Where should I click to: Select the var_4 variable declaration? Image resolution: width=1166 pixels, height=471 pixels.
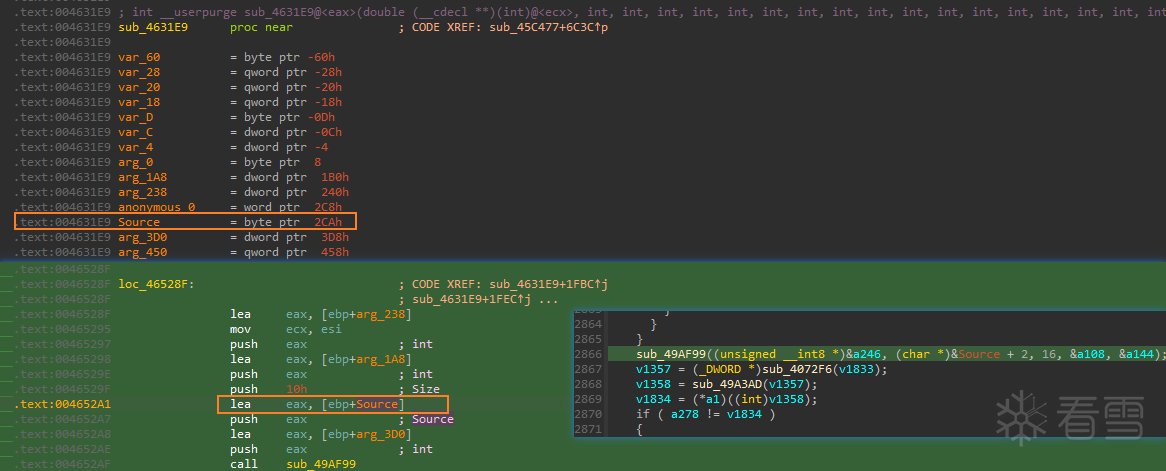coord(135,147)
